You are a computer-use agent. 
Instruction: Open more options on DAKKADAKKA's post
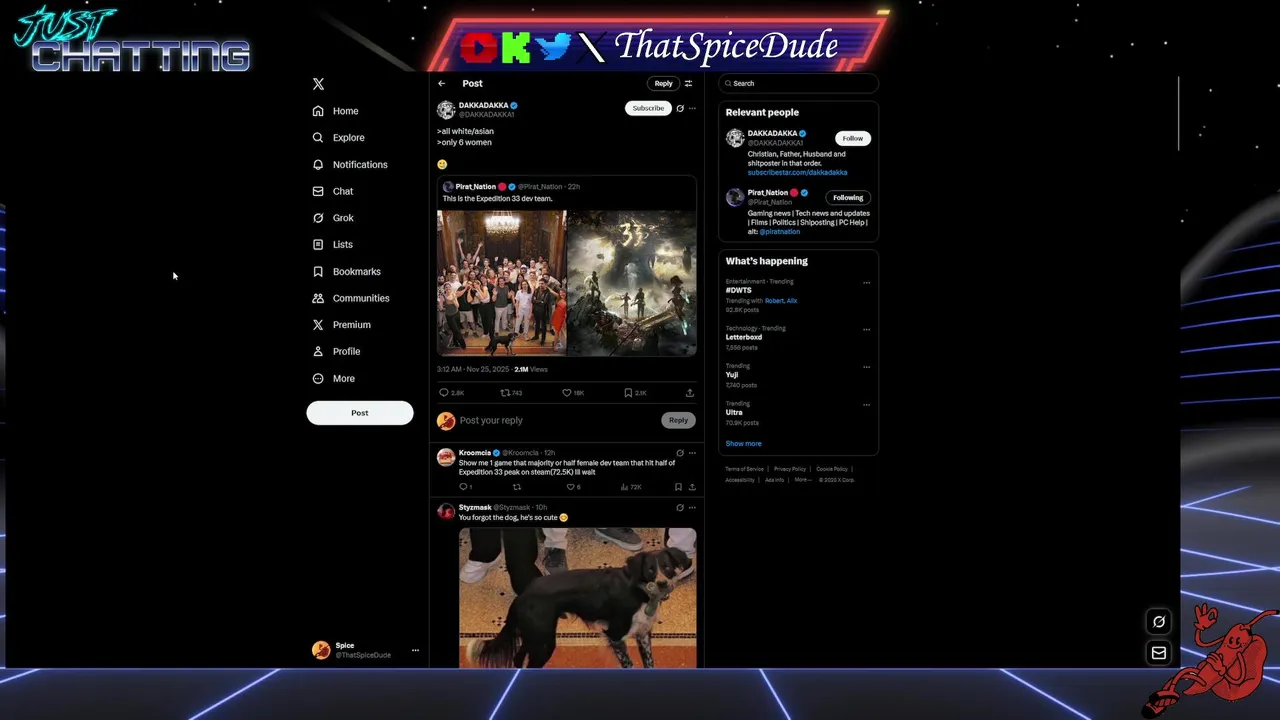pyautogui.click(x=692, y=108)
